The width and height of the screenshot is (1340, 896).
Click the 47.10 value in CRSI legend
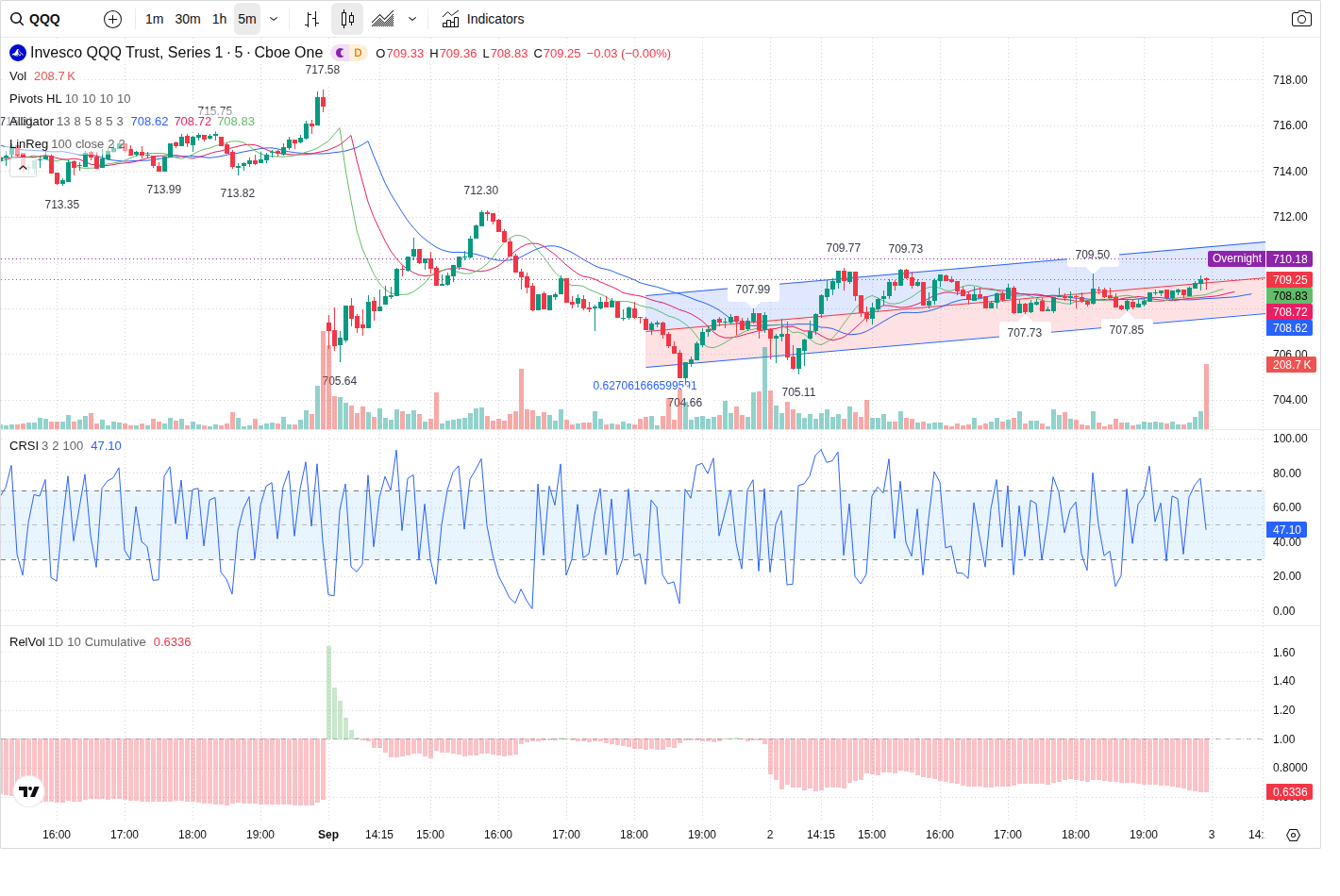(106, 446)
